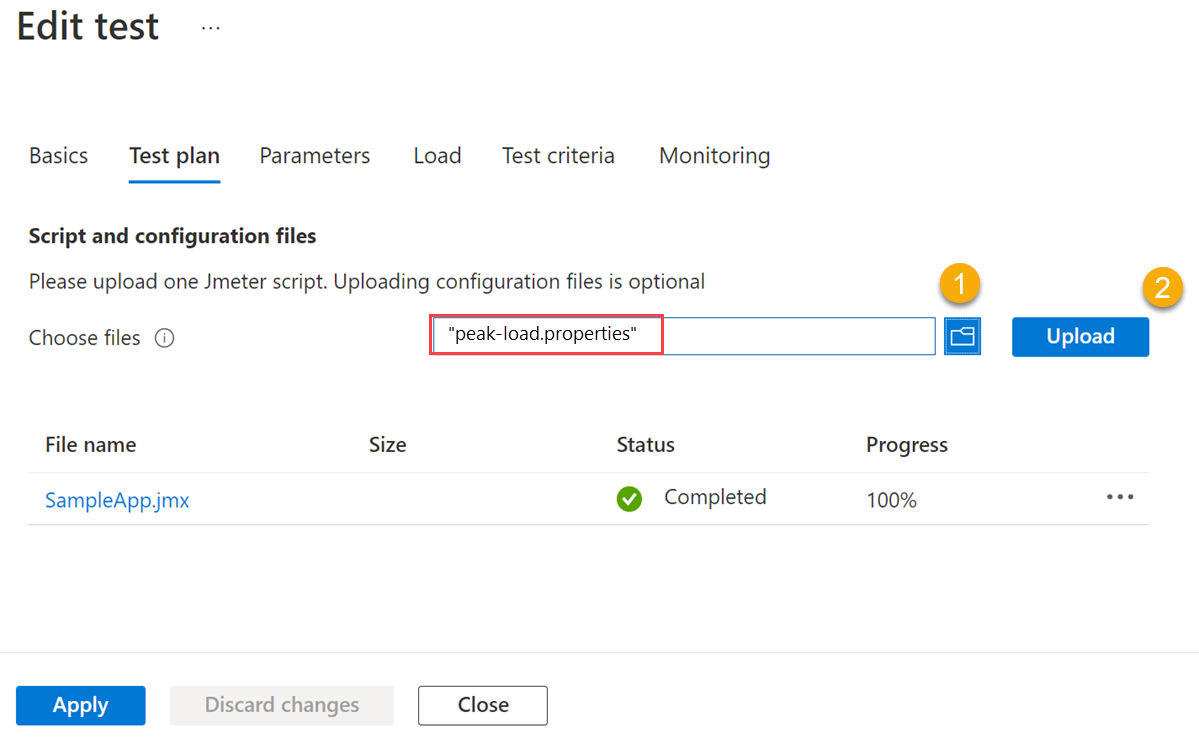1199x749 pixels.
Task: Switch to the Test criteria tab
Action: 558,156
